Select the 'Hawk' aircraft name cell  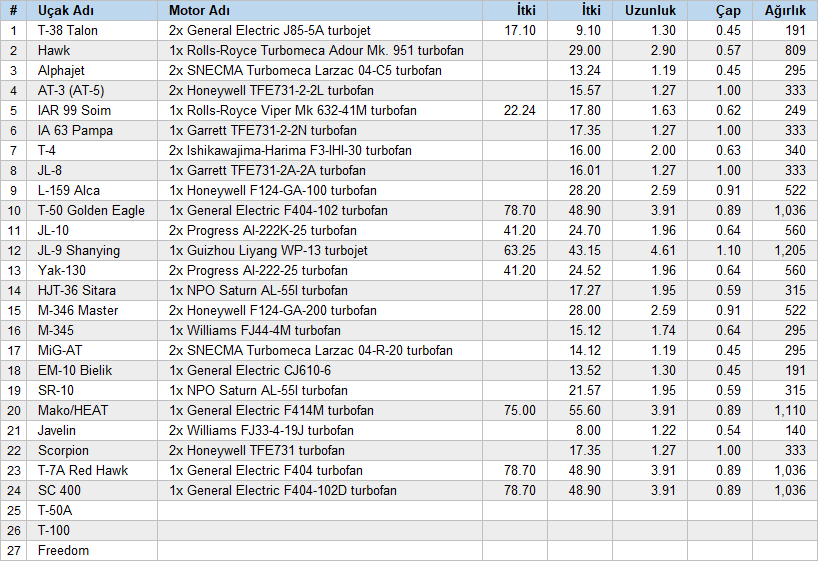click(x=92, y=51)
